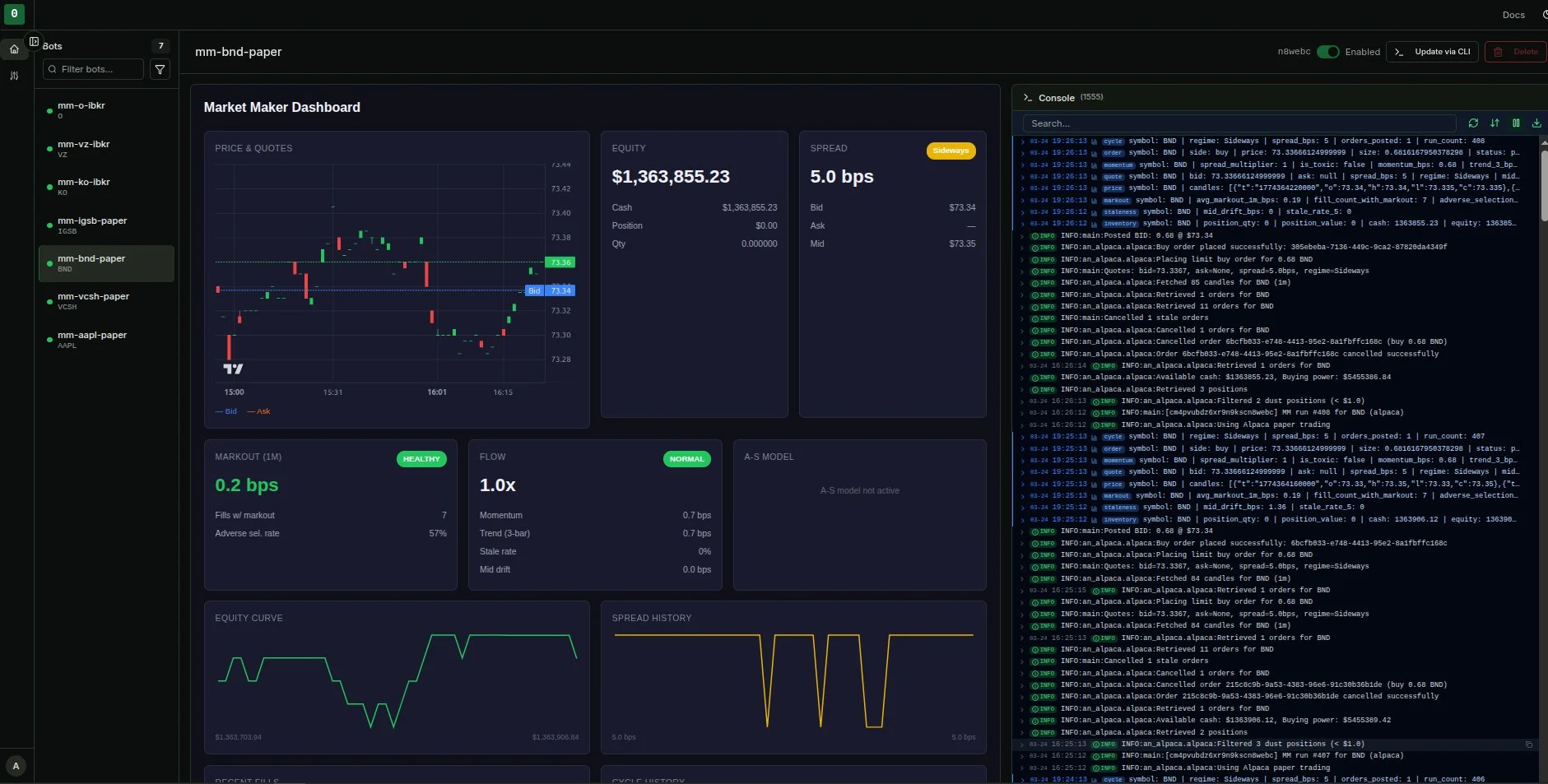Expand the 19:26:13 cycle log entry
1548x784 pixels.
coord(1022,141)
